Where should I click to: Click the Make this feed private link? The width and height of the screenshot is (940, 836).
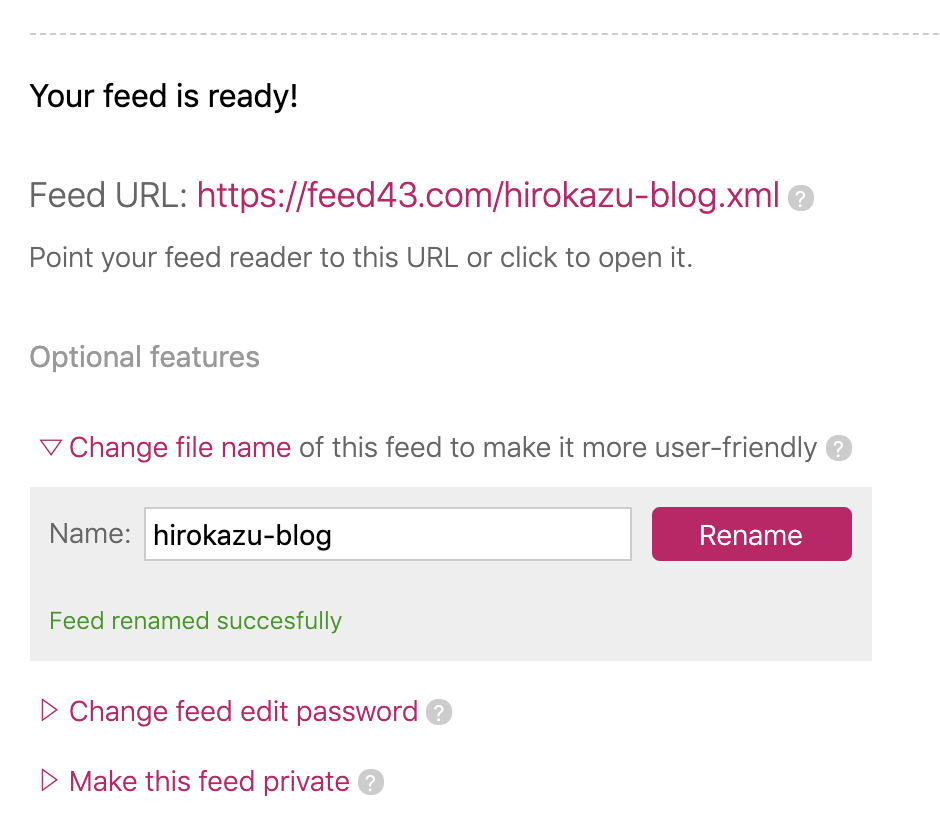209,781
